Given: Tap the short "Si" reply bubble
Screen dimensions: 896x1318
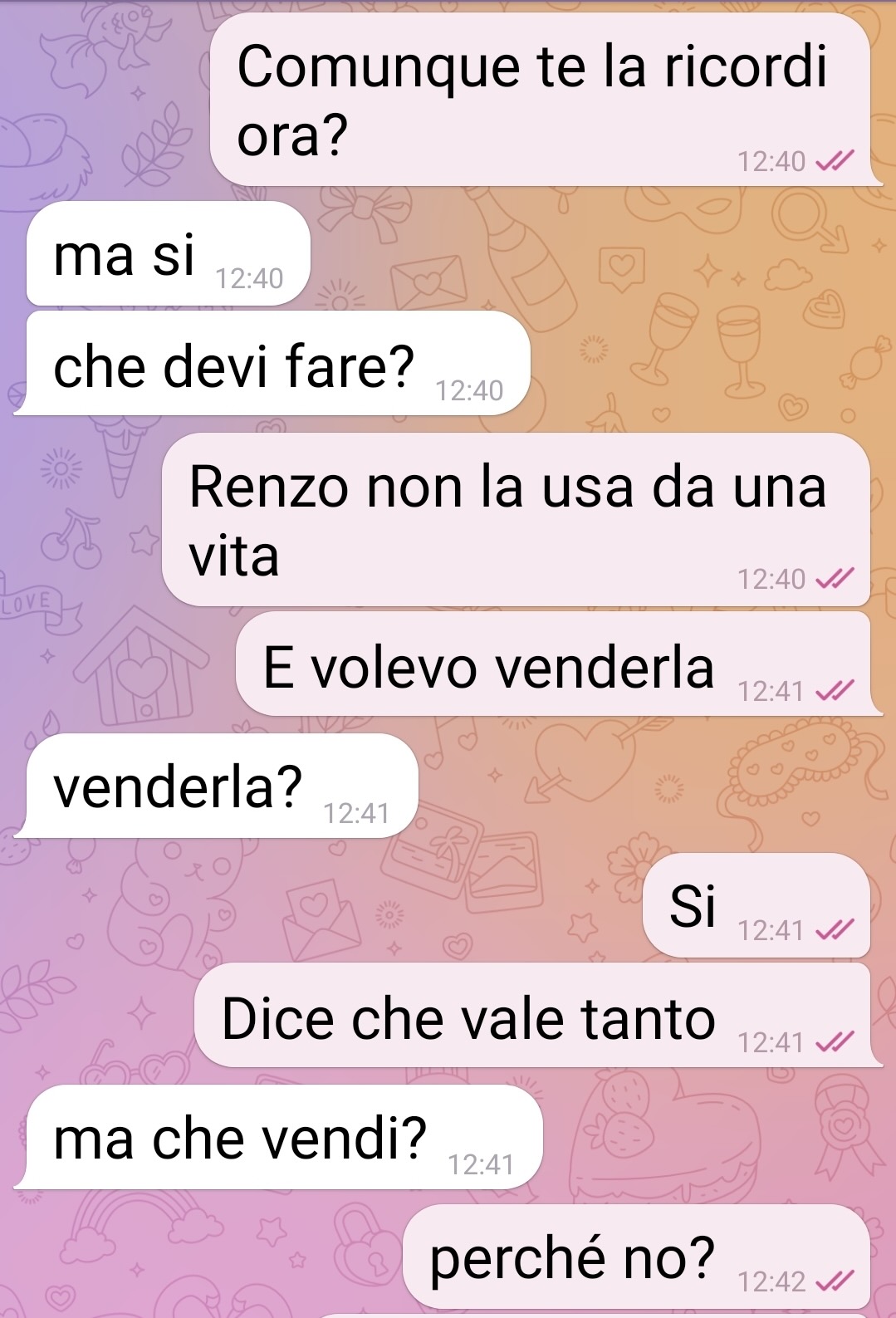Looking at the screenshot, I should pyautogui.click(x=756, y=905).
